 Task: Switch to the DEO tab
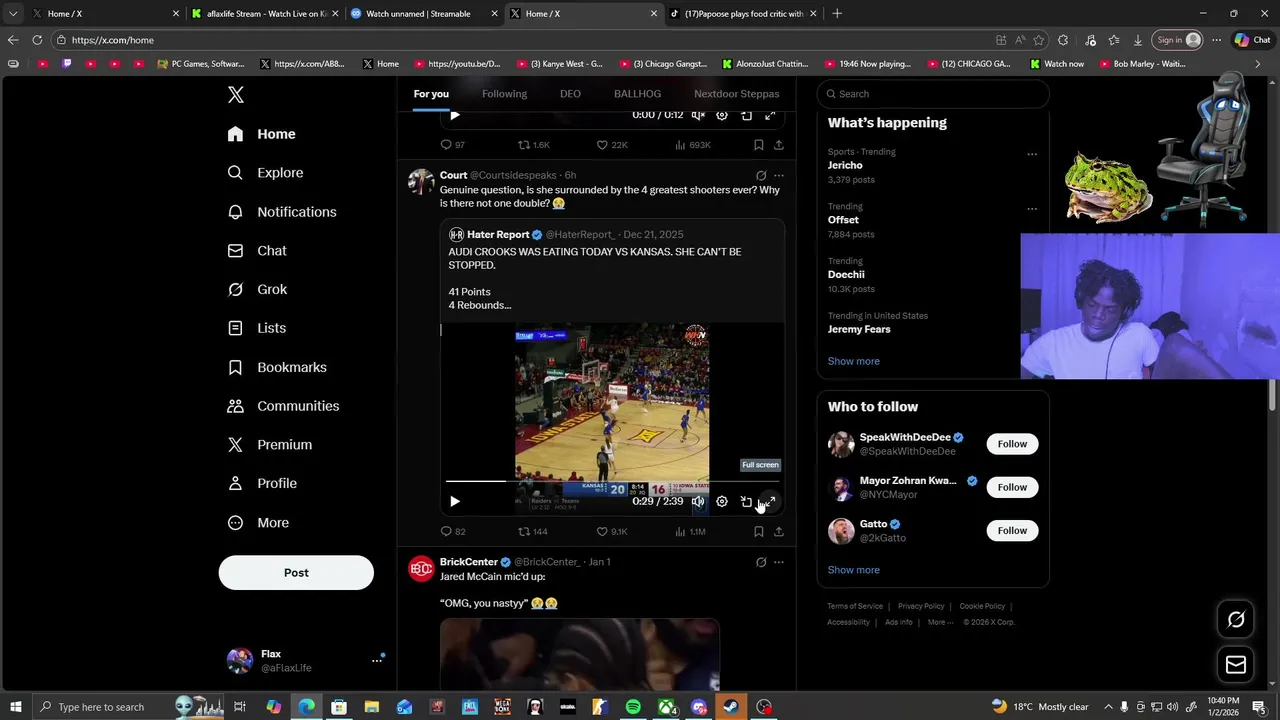(x=570, y=94)
